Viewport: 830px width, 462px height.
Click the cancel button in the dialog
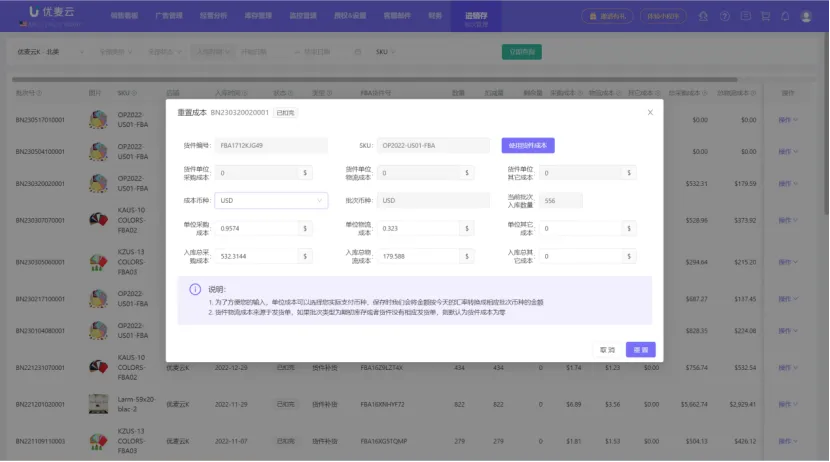tap(607, 350)
